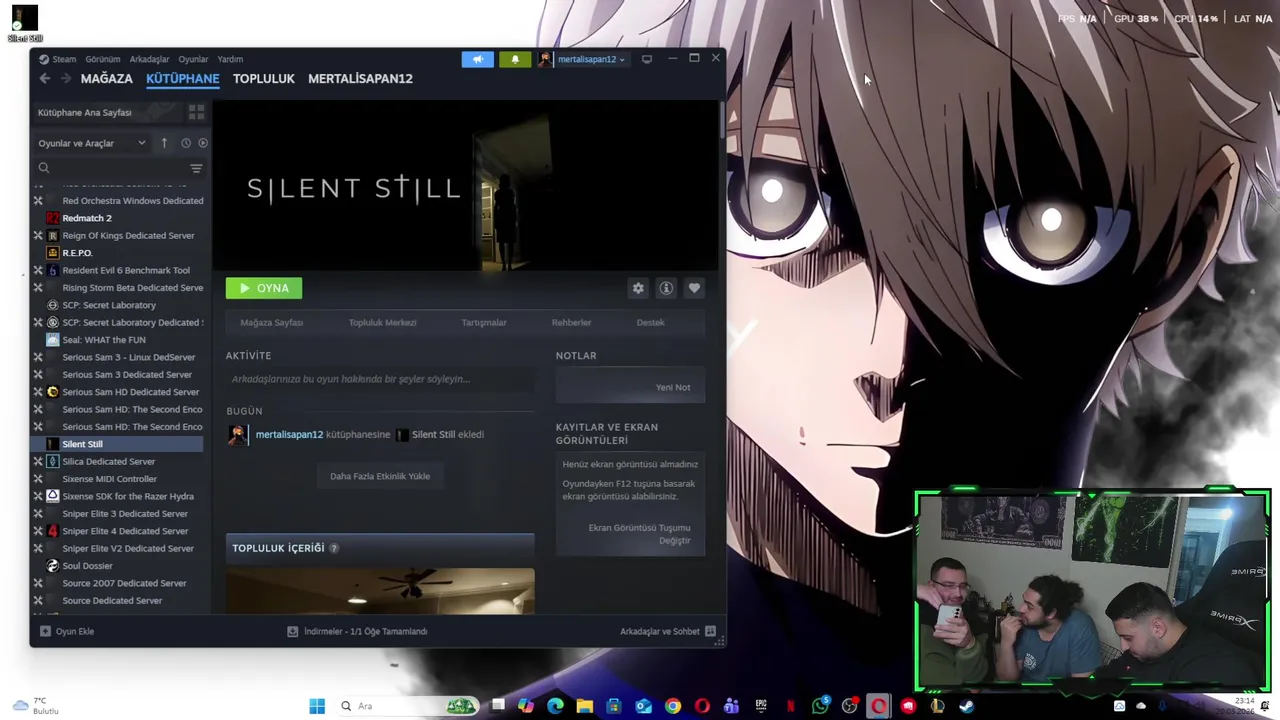The height and width of the screenshot is (720, 1280).
Task: Open the green notifications bell
Action: coord(515,59)
